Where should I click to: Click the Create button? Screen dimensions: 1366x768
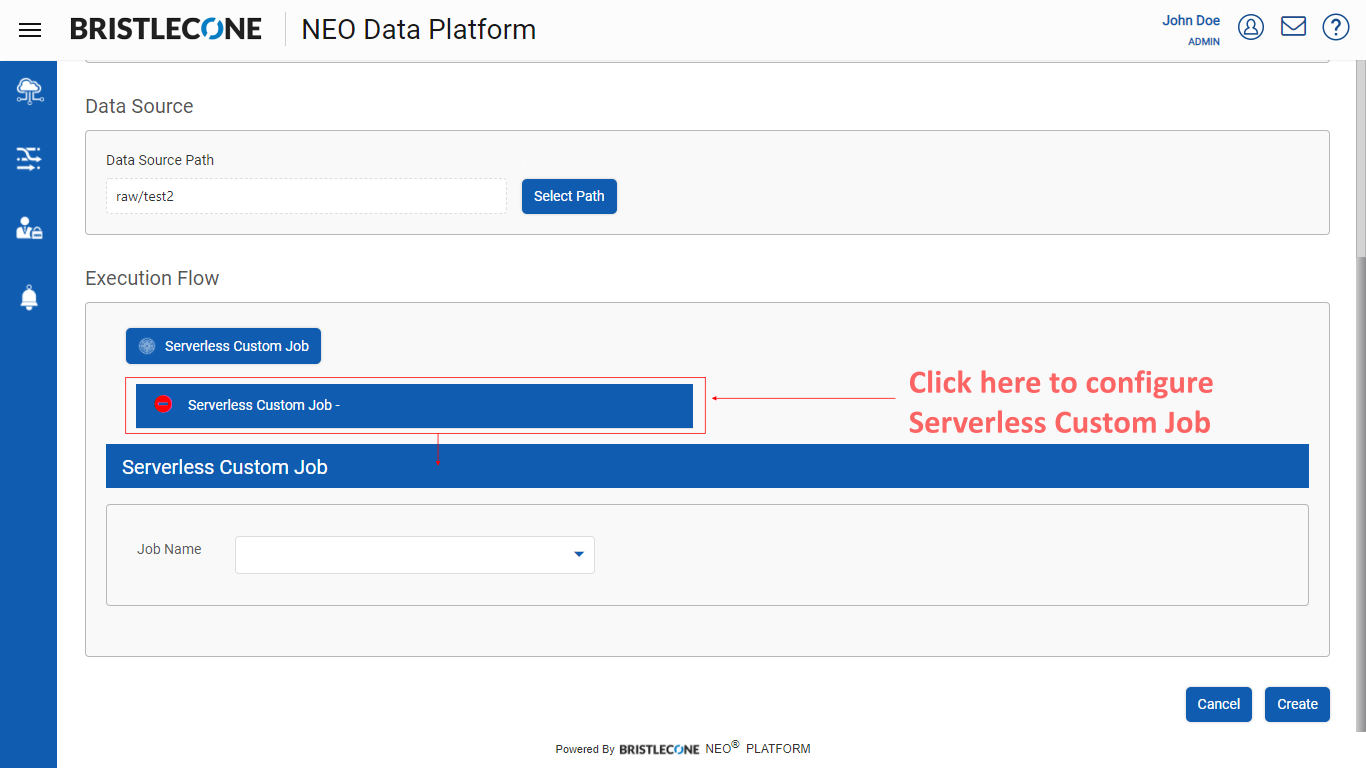pos(1297,704)
